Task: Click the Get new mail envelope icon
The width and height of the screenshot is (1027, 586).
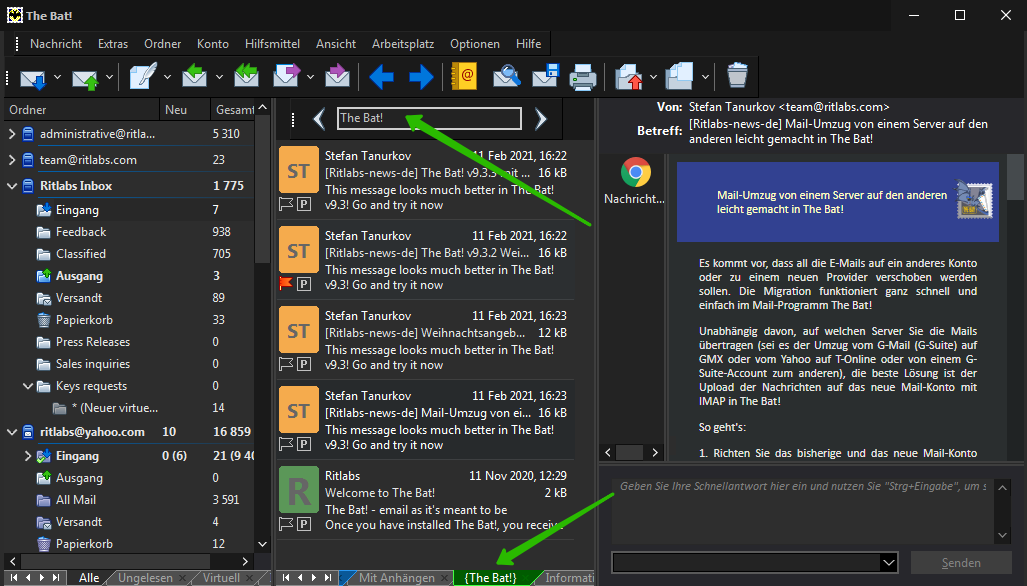Action: 33,77
